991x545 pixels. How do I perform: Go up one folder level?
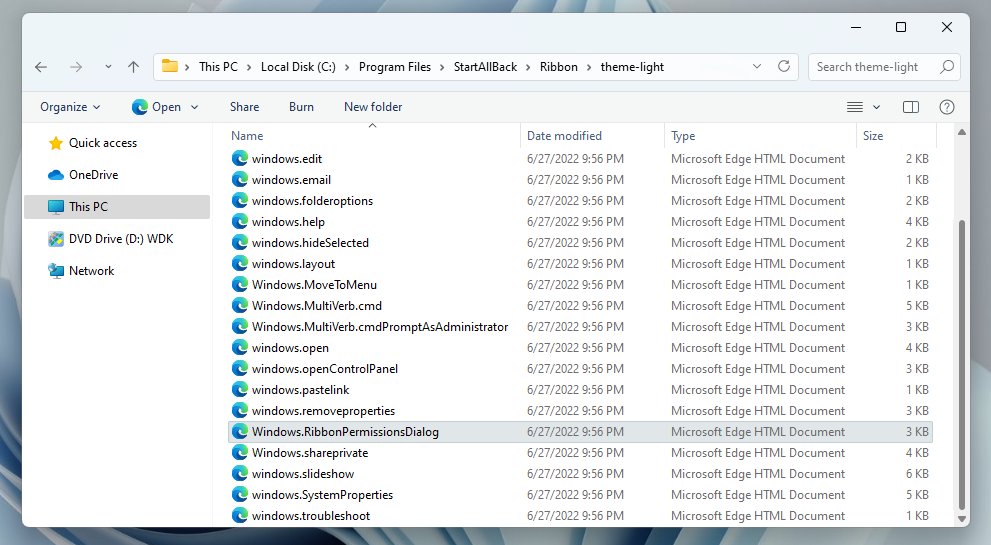click(x=133, y=67)
